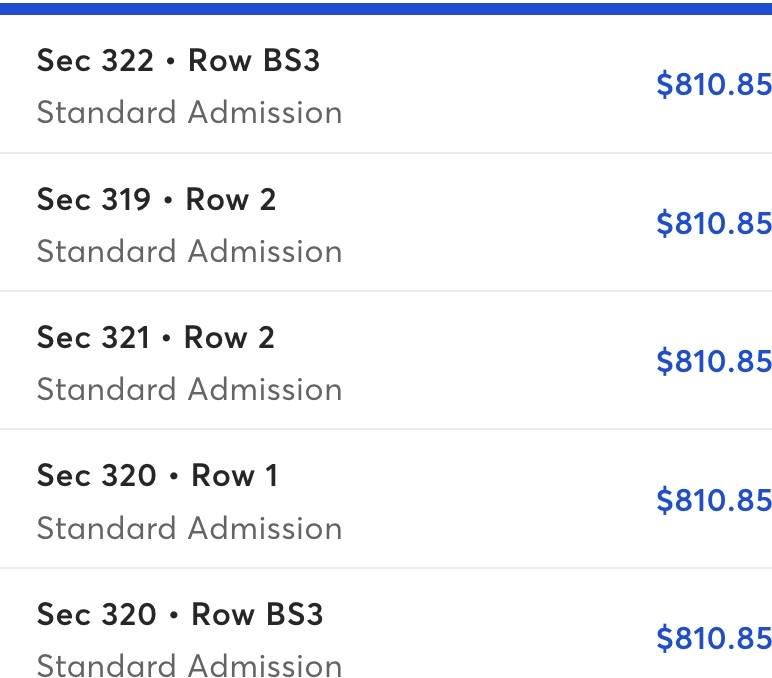Tap the $810.85 price for Sec 319
Screen dimensions: 772x678
(x=713, y=223)
